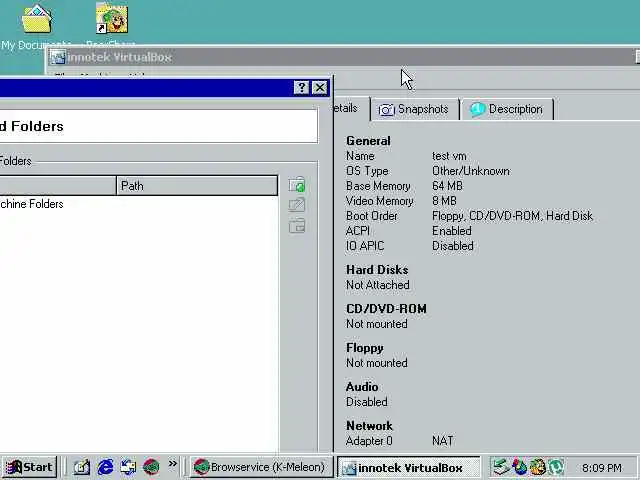640x480 pixels.
Task: Click the K-Meleon quick launch icon
Action: (151, 467)
